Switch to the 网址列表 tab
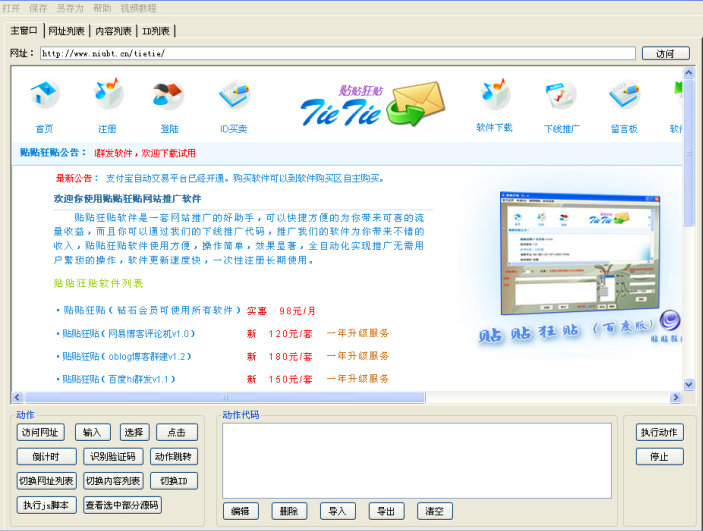 tap(68, 32)
